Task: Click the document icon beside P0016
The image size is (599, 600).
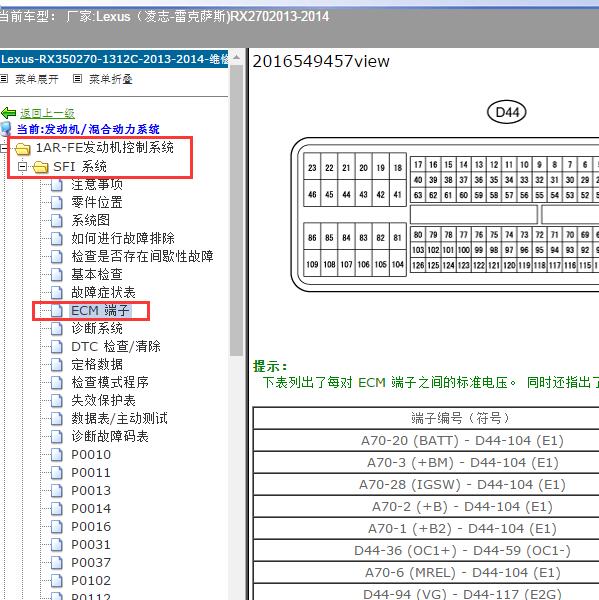Action: click(57, 527)
